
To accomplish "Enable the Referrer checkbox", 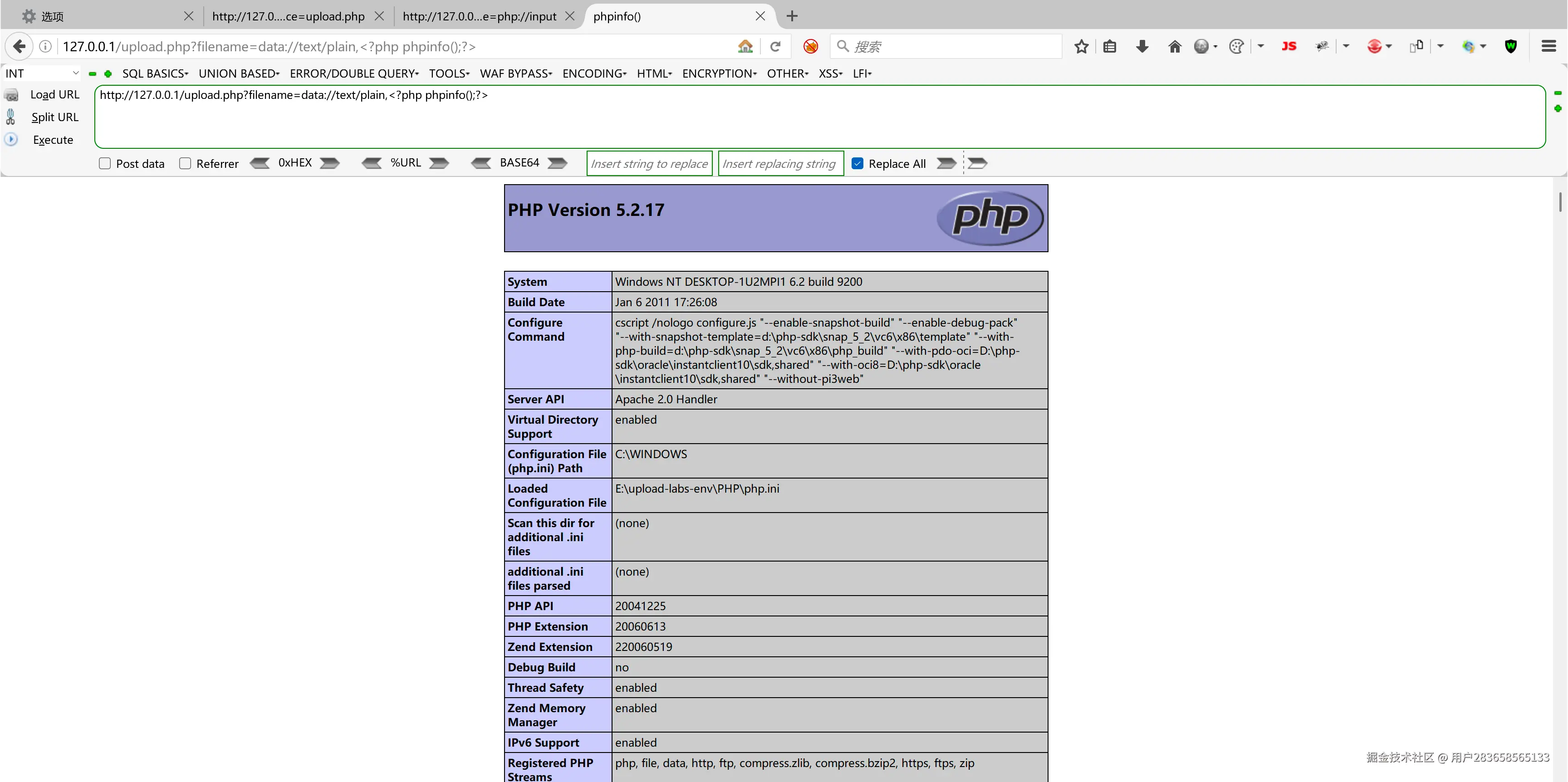I will [x=185, y=164].
